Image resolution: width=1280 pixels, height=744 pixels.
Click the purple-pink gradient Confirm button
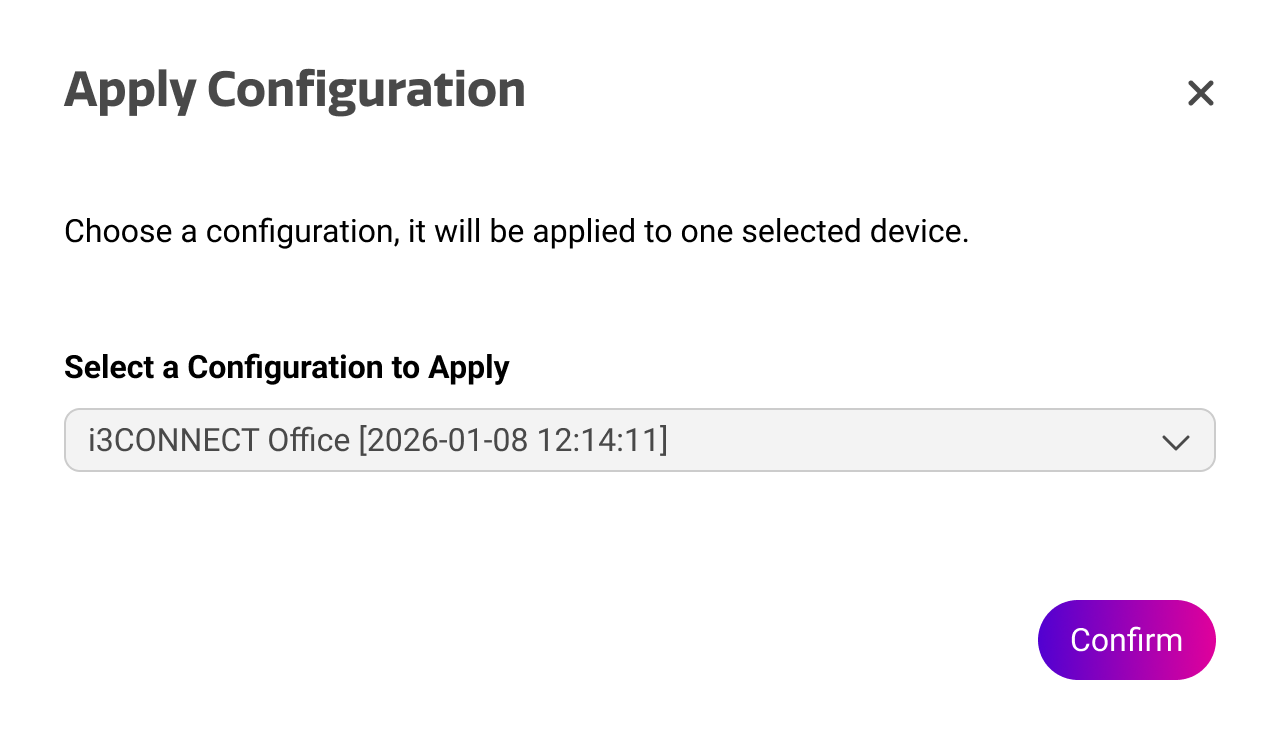(1126, 640)
